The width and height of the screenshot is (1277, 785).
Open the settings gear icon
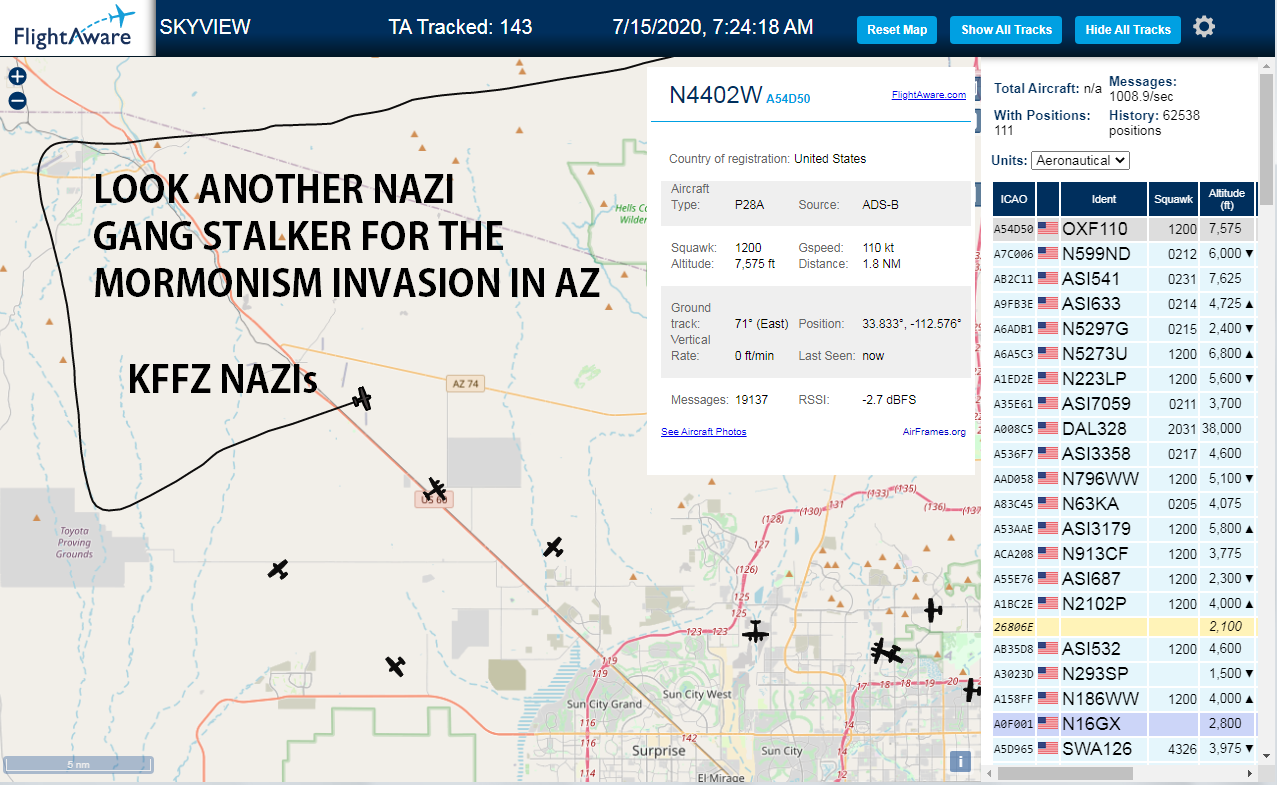pos(1204,27)
